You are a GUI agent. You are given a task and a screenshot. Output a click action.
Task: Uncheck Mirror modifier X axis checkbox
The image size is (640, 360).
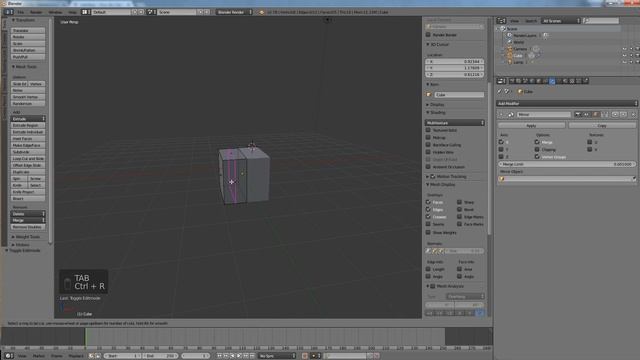[501, 142]
